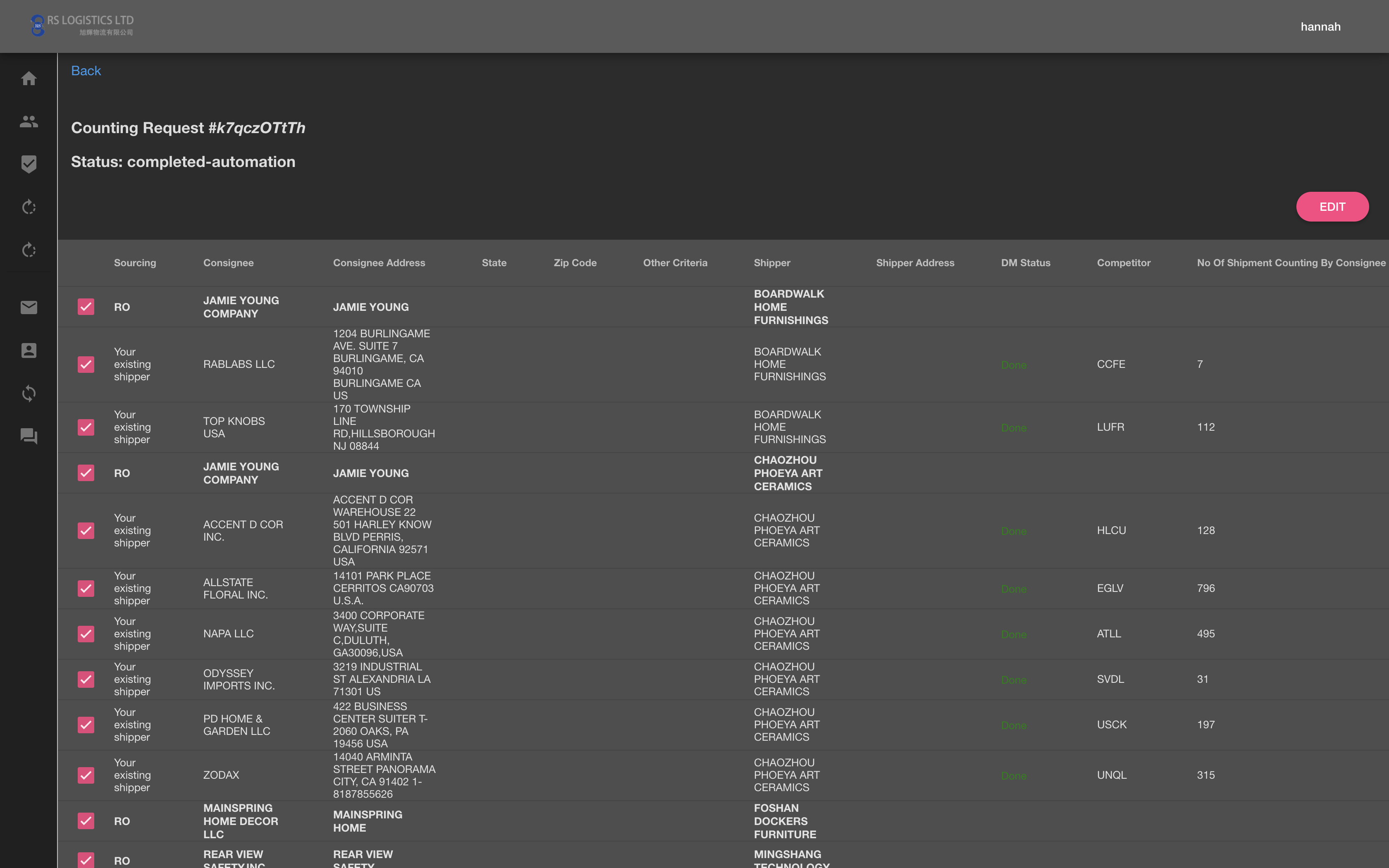Viewport: 1389px width, 868px height.
Task: Click the Consignee column header
Action: [x=229, y=263]
